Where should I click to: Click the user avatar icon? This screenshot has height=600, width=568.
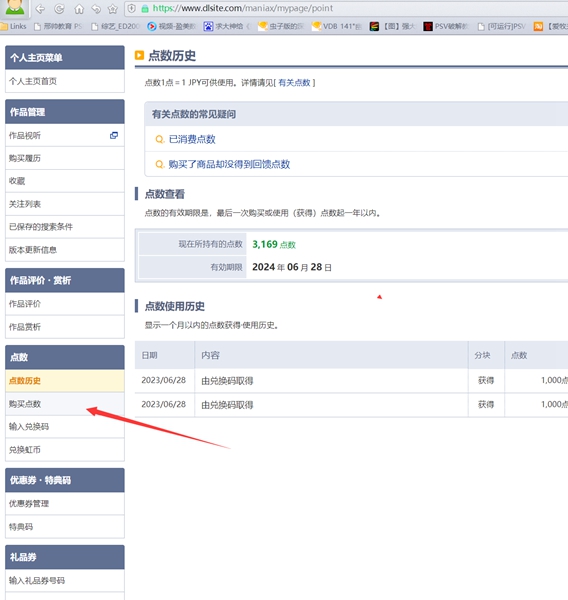(x=15, y=7)
